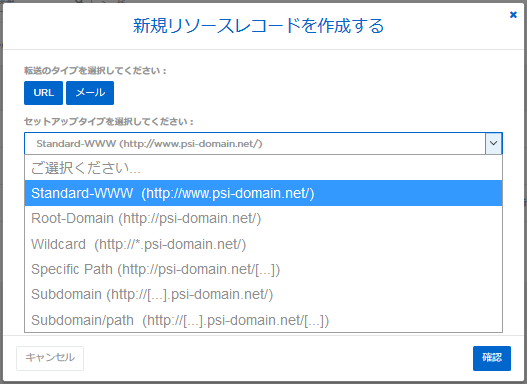Click the setup type dropdown arrow
Viewport: 527px width, 384px height.
coord(493,143)
